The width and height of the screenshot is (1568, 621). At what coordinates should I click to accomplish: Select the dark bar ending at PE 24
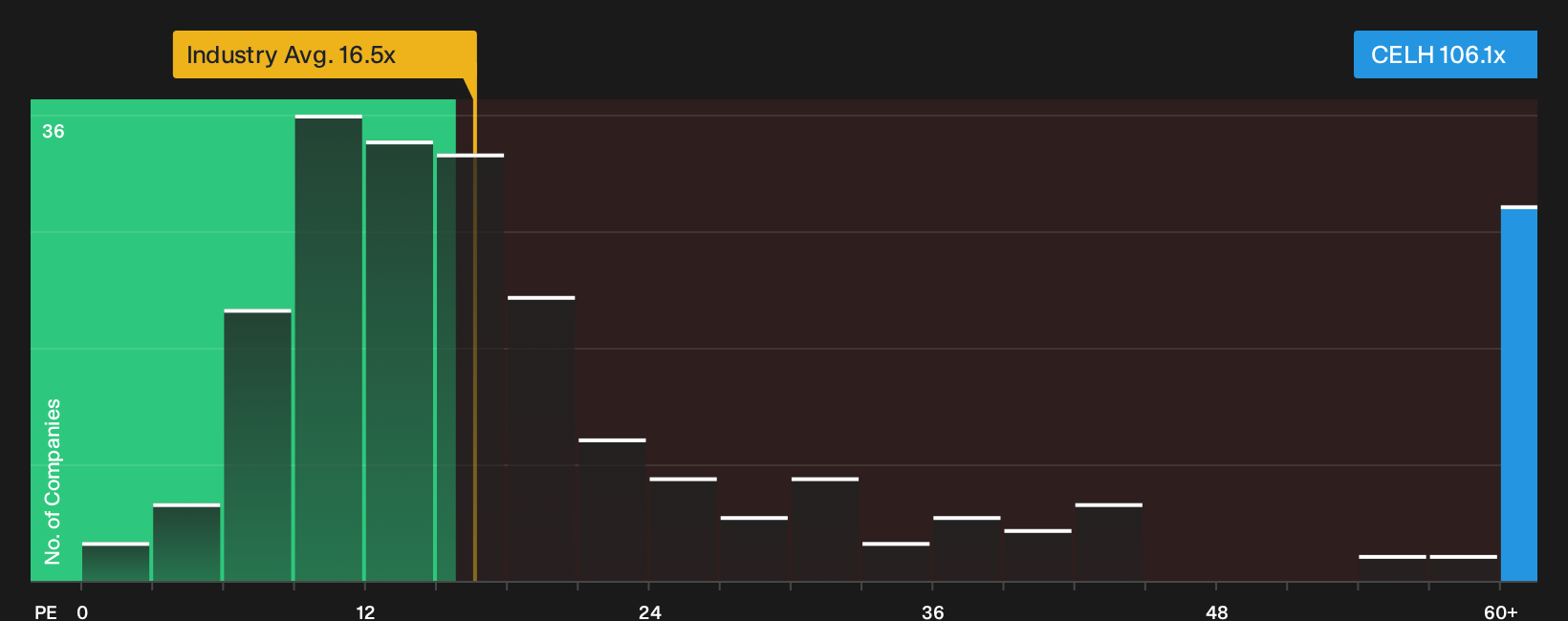(x=613, y=510)
